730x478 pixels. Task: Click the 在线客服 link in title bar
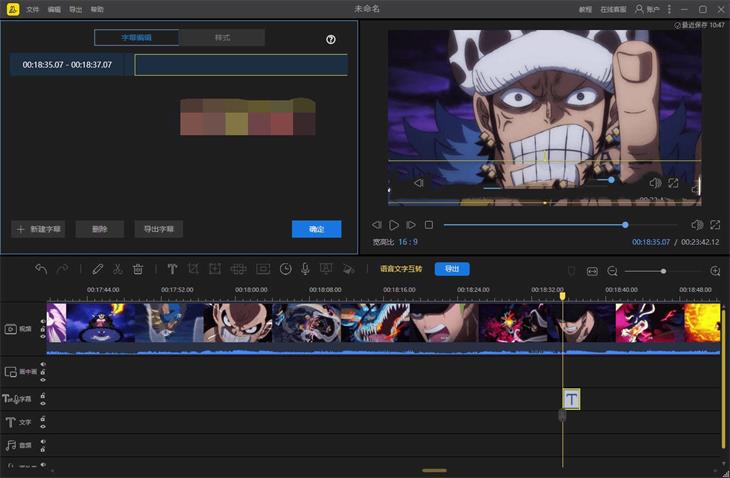pyautogui.click(x=613, y=9)
